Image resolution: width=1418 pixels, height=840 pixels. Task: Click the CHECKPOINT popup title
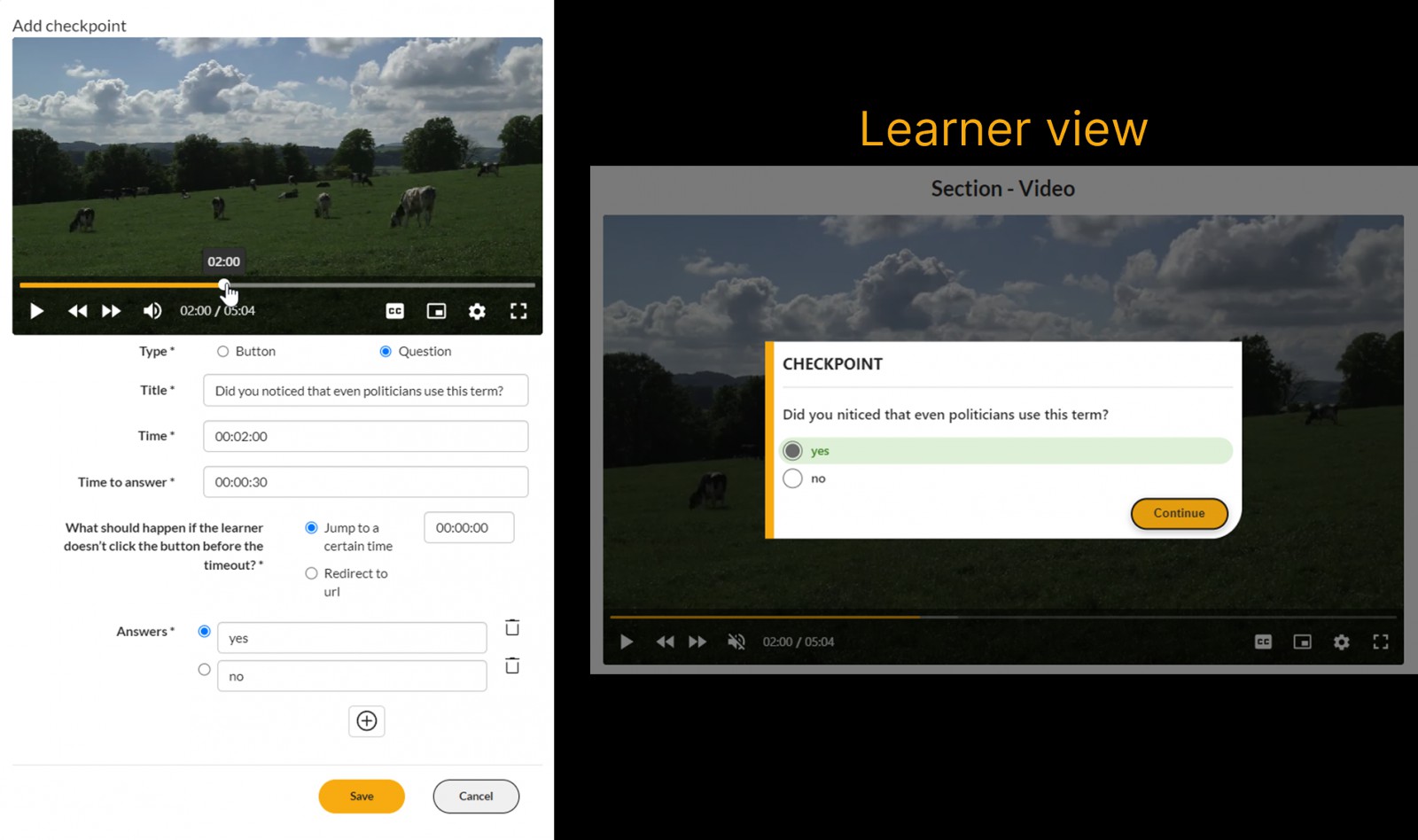(x=832, y=364)
